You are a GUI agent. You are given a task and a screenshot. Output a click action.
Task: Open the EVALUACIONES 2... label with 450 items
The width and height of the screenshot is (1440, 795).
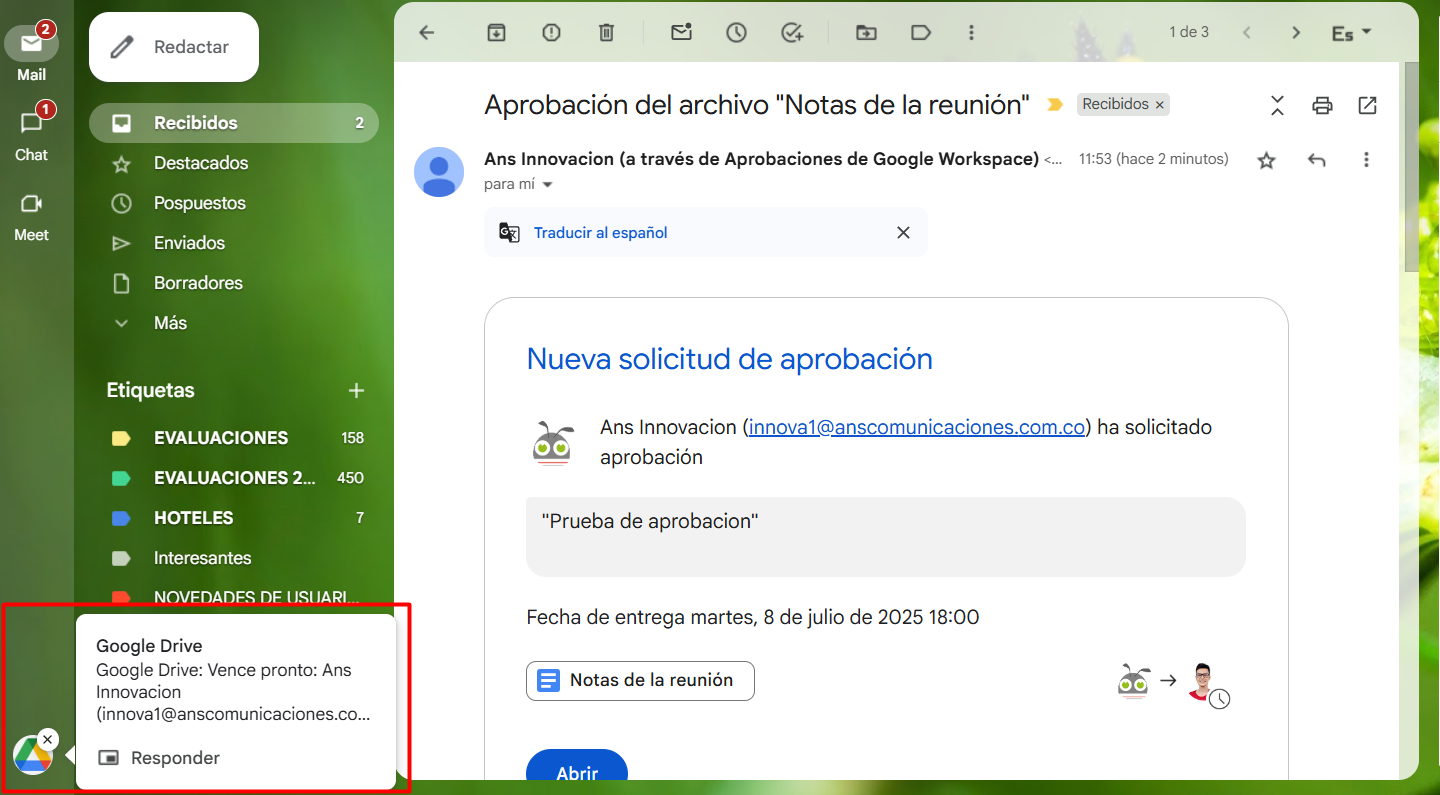coord(234,478)
